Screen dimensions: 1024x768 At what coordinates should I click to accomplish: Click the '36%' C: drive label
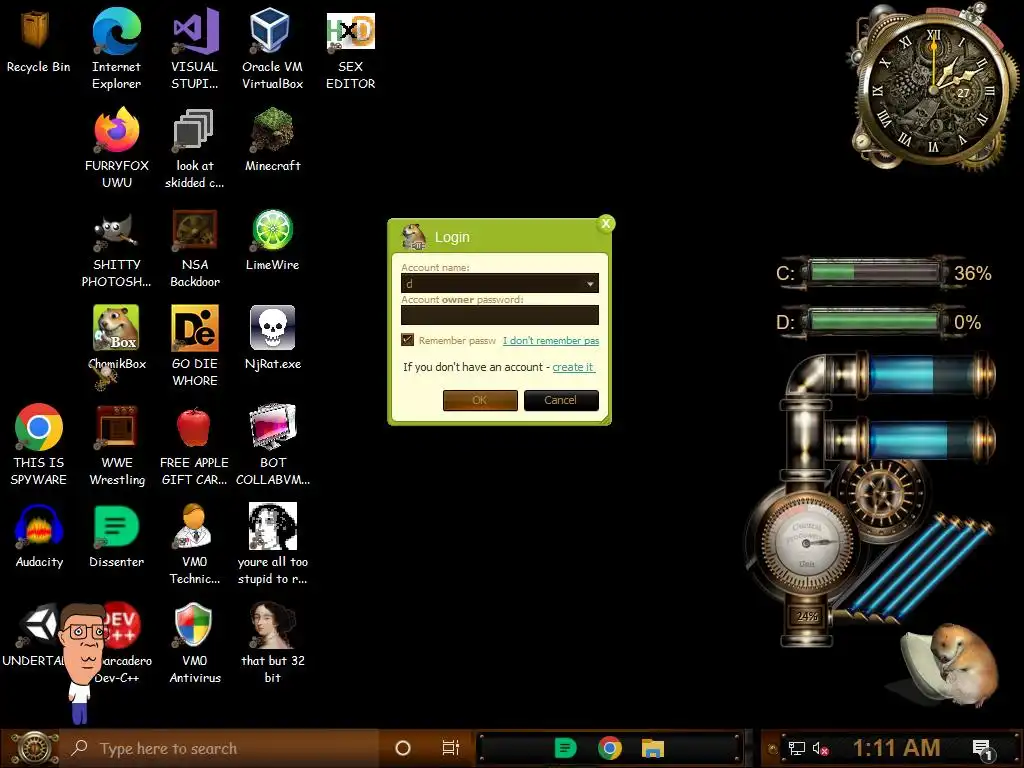point(972,273)
